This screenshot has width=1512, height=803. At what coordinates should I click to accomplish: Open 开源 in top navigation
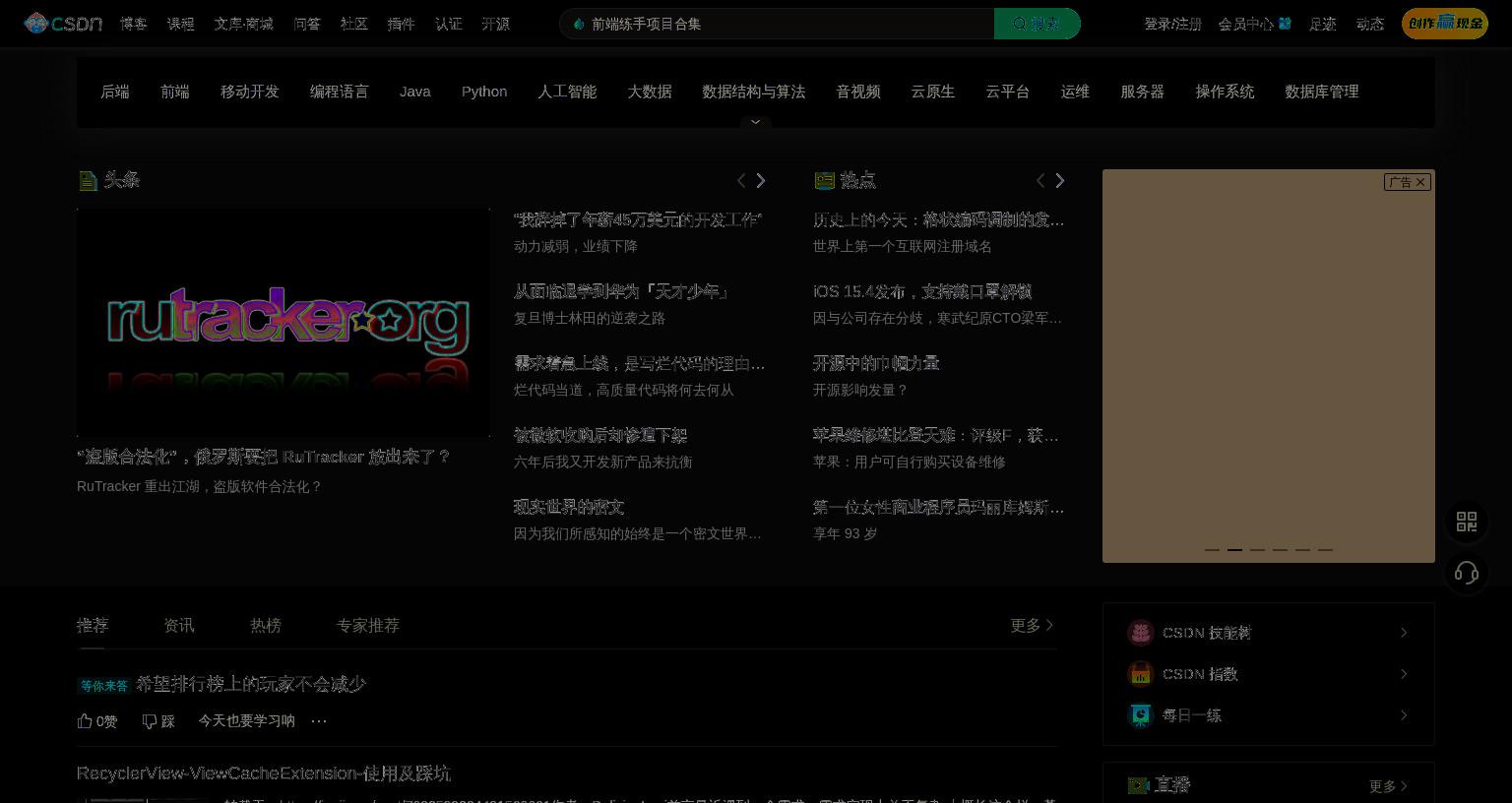[495, 24]
